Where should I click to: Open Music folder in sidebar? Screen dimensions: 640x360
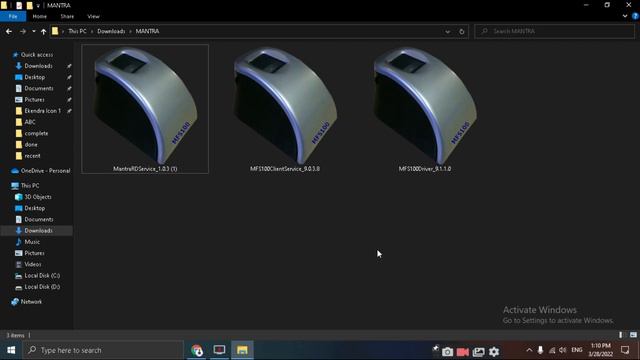[32, 242]
